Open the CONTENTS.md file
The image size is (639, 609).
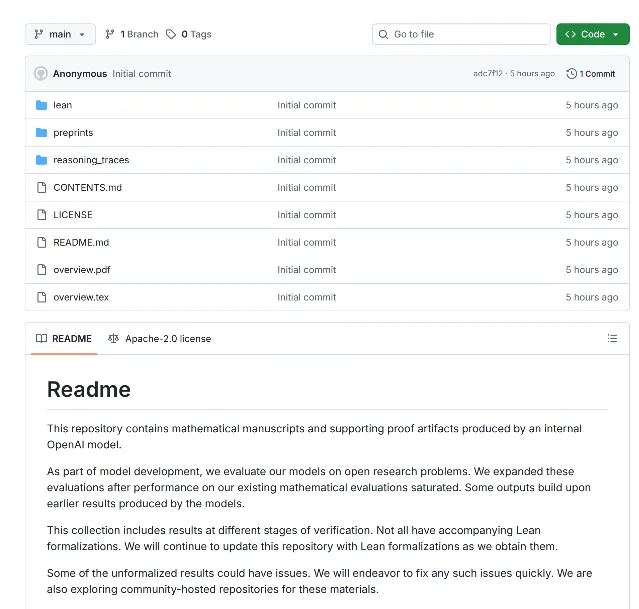point(88,188)
